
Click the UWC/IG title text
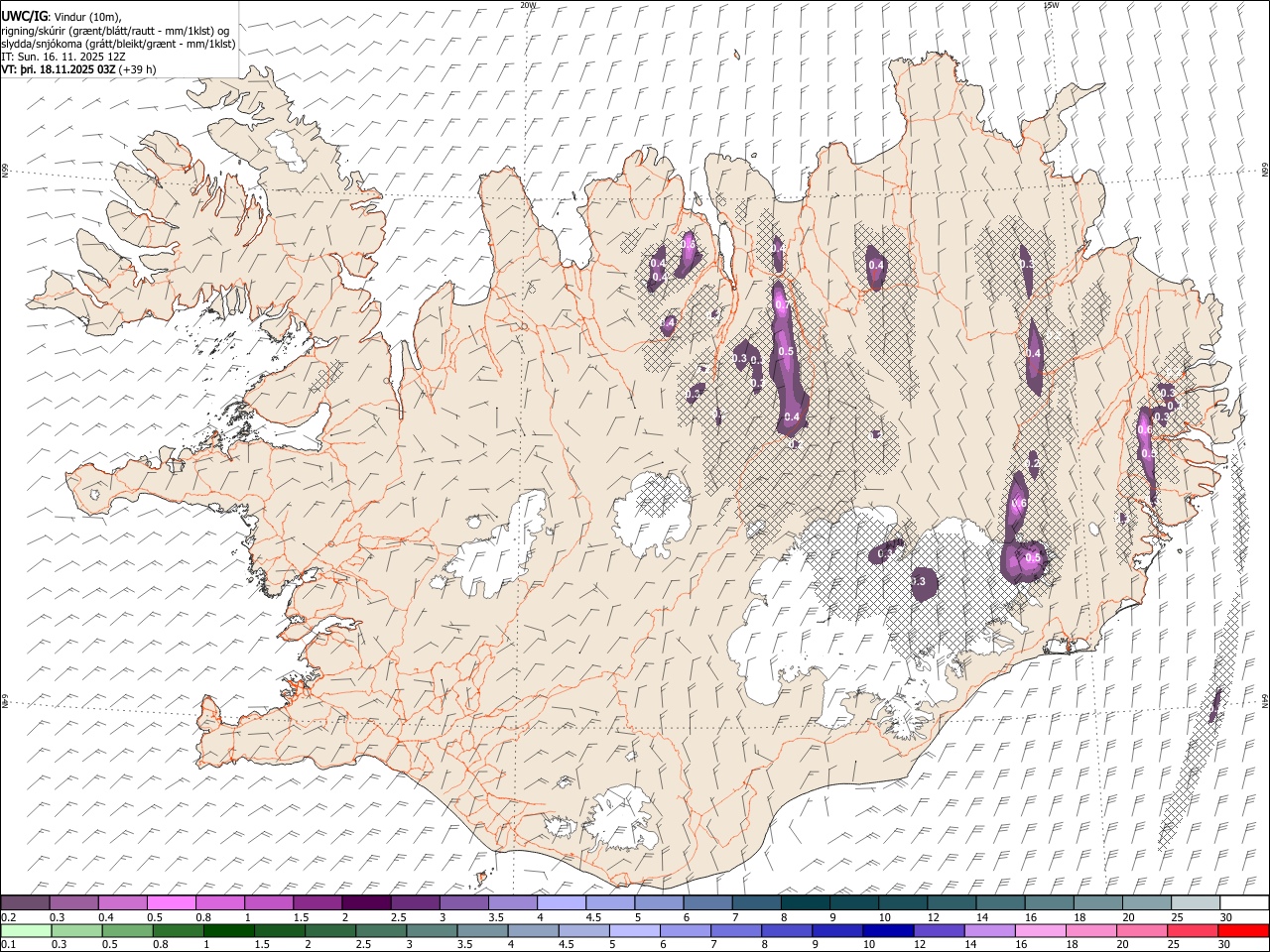pyautogui.click(x=24, y=16)
